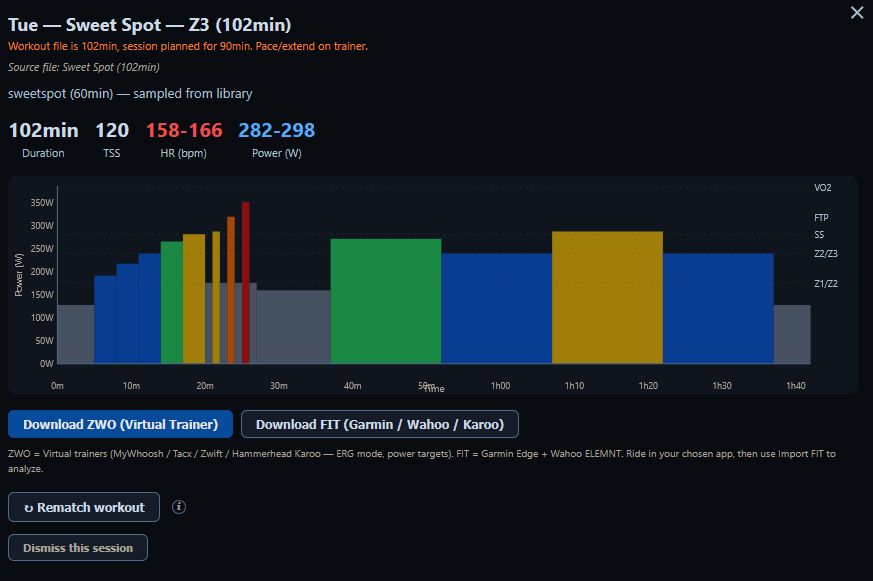Viewport: 873px width, 581px height.
Task: Click the 120 TSS stat
Action: tap(112, 130)
